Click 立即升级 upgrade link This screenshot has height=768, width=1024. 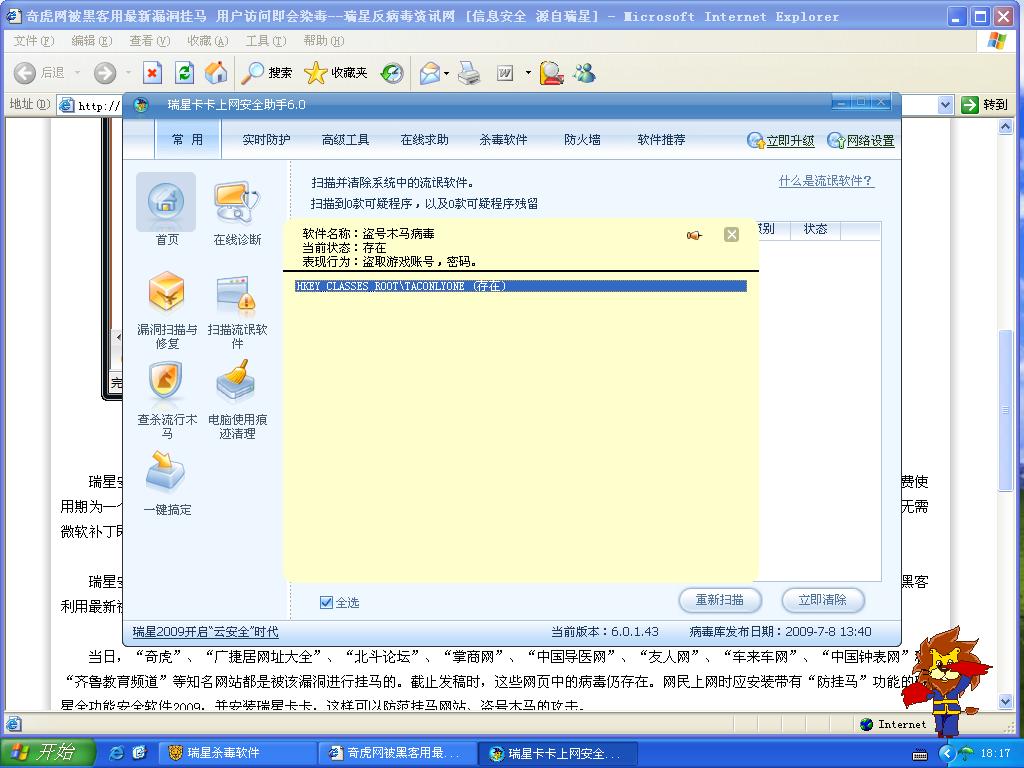781,140
